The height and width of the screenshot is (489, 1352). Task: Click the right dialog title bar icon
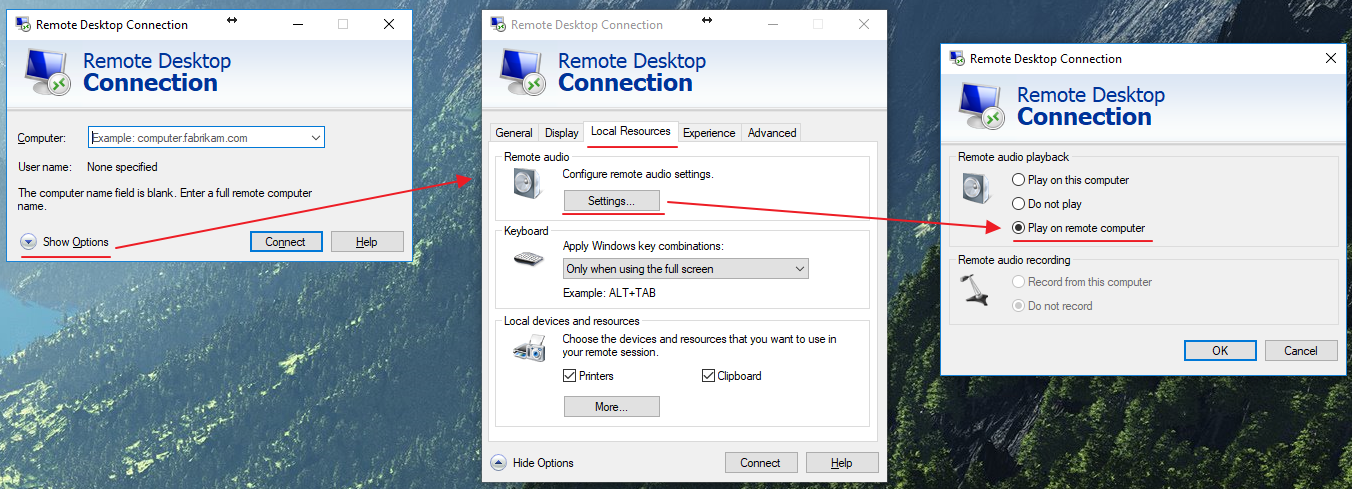pyautogui.click(x=956, y=58)
